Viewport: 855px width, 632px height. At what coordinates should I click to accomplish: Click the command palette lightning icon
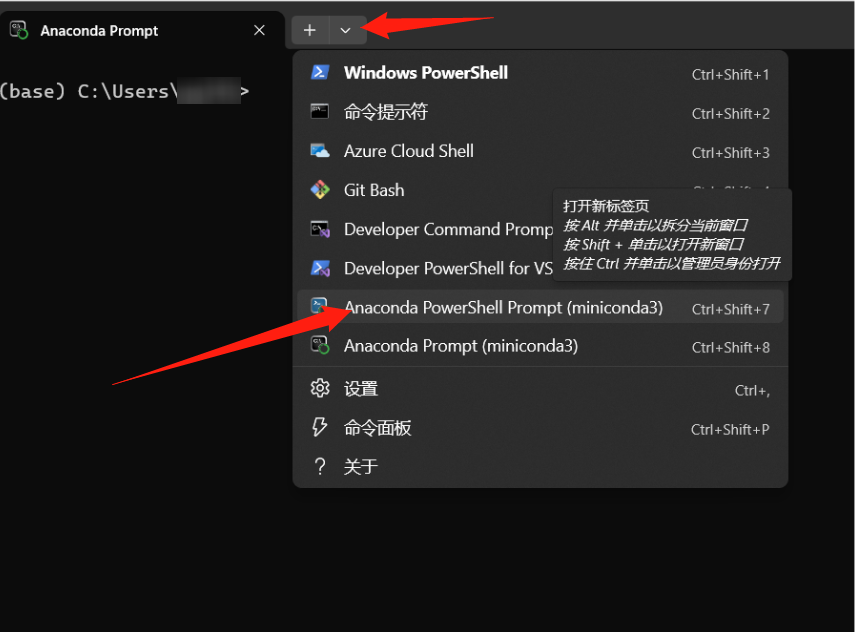[320, 427]
